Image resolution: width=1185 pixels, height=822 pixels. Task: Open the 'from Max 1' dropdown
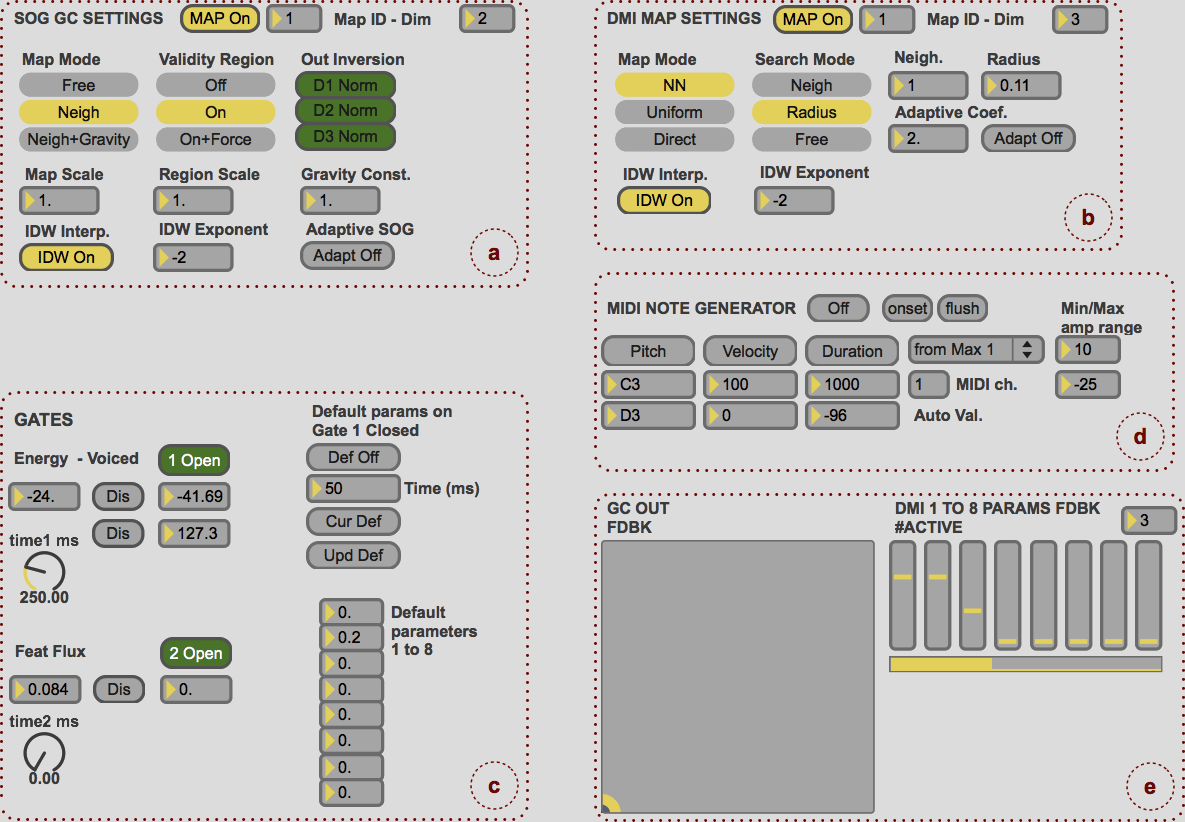(976, 350)
